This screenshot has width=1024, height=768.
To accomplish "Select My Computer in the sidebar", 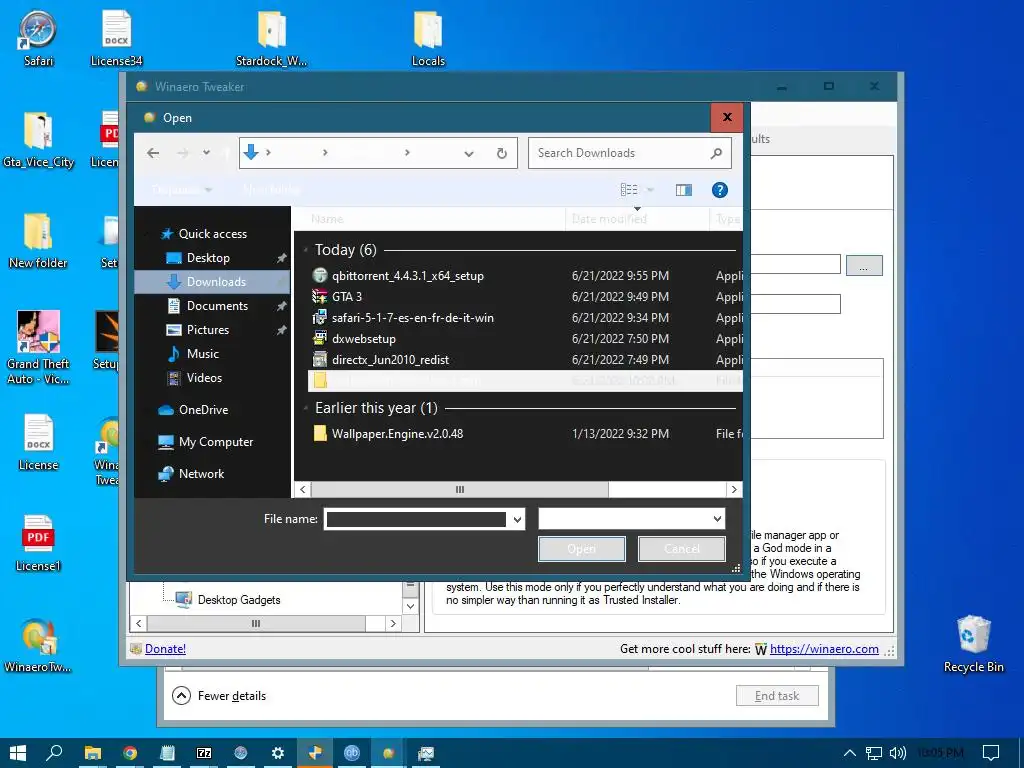I will coord(216,442).
